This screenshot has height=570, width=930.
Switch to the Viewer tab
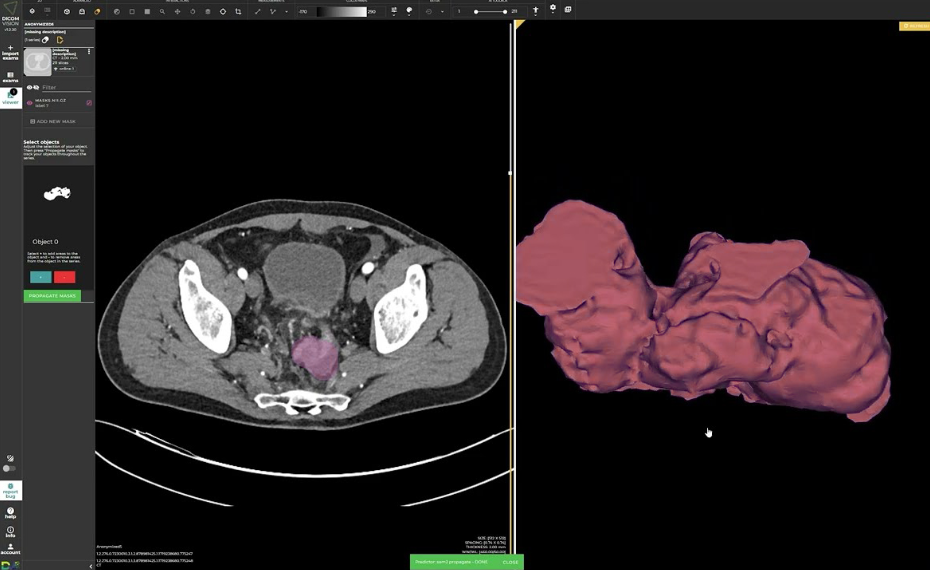(10, 98)
